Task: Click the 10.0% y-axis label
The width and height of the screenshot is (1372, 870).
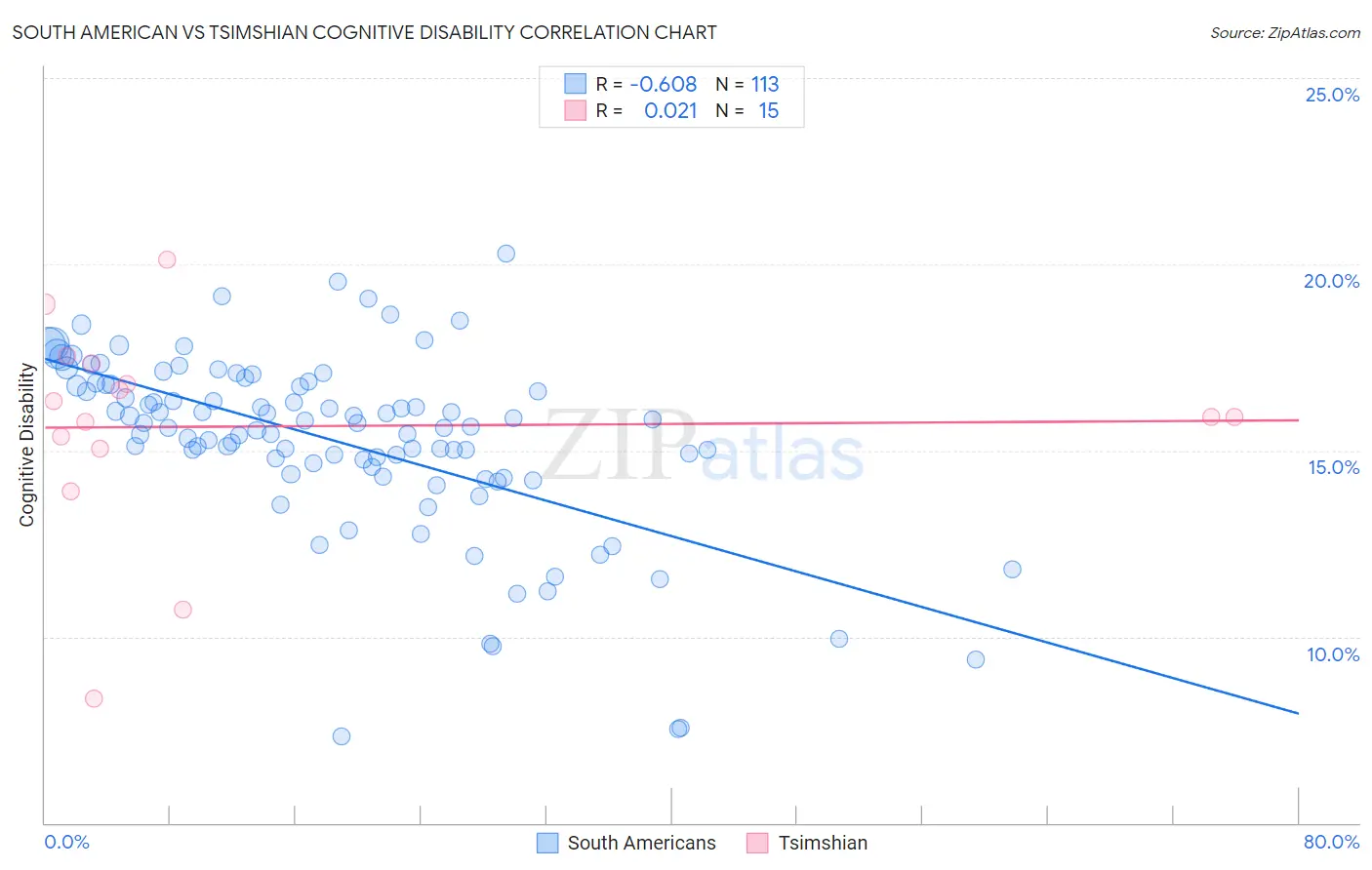Action: pyautogui.click(x=1333, y=654)
